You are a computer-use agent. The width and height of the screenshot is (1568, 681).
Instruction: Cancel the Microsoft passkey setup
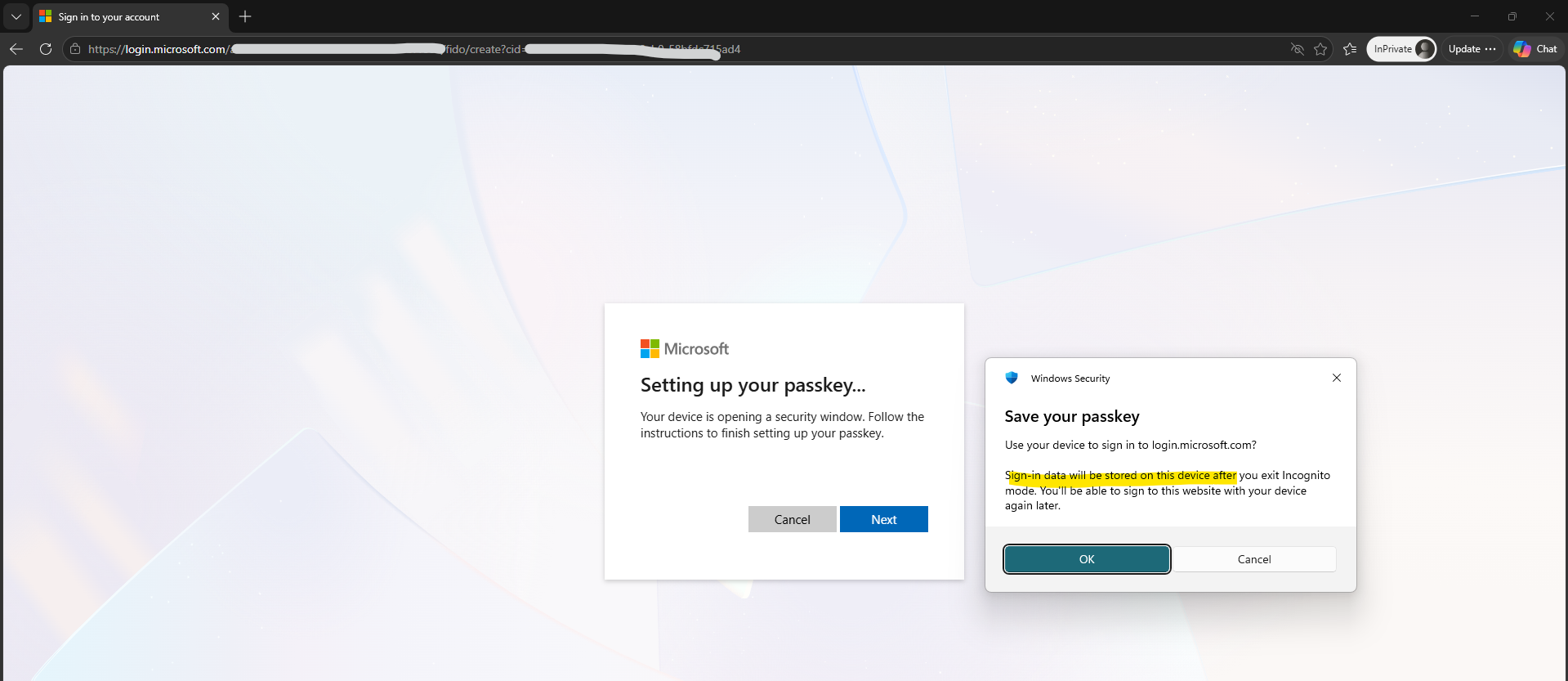point(793,519)
